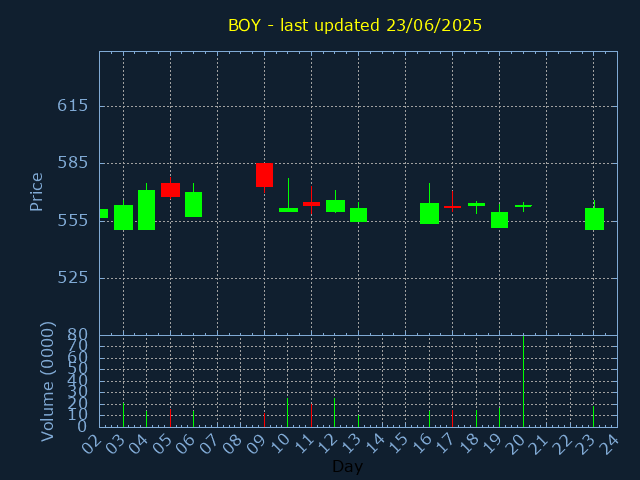Select the red candlestick on day 05

(170, 190)
